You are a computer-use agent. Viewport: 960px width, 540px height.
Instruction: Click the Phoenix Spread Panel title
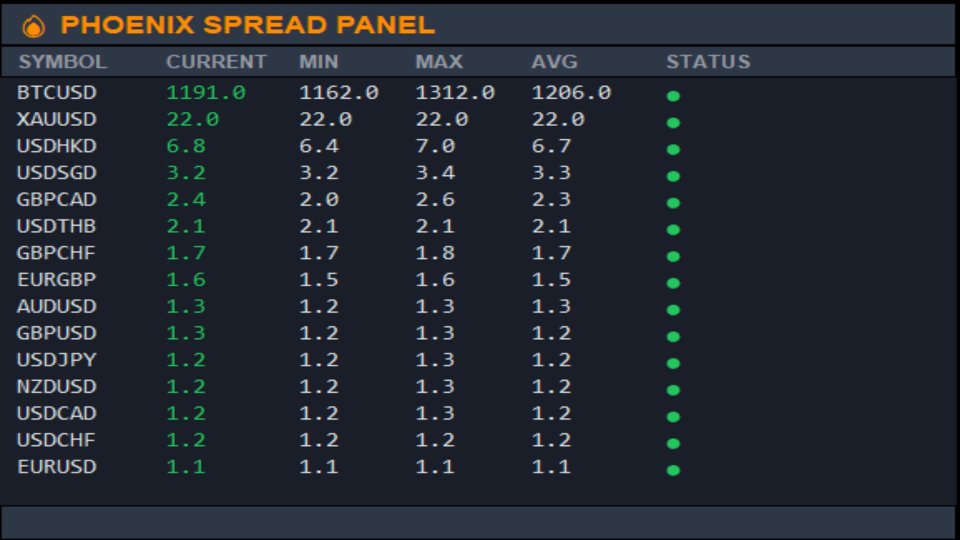(248, 25)
